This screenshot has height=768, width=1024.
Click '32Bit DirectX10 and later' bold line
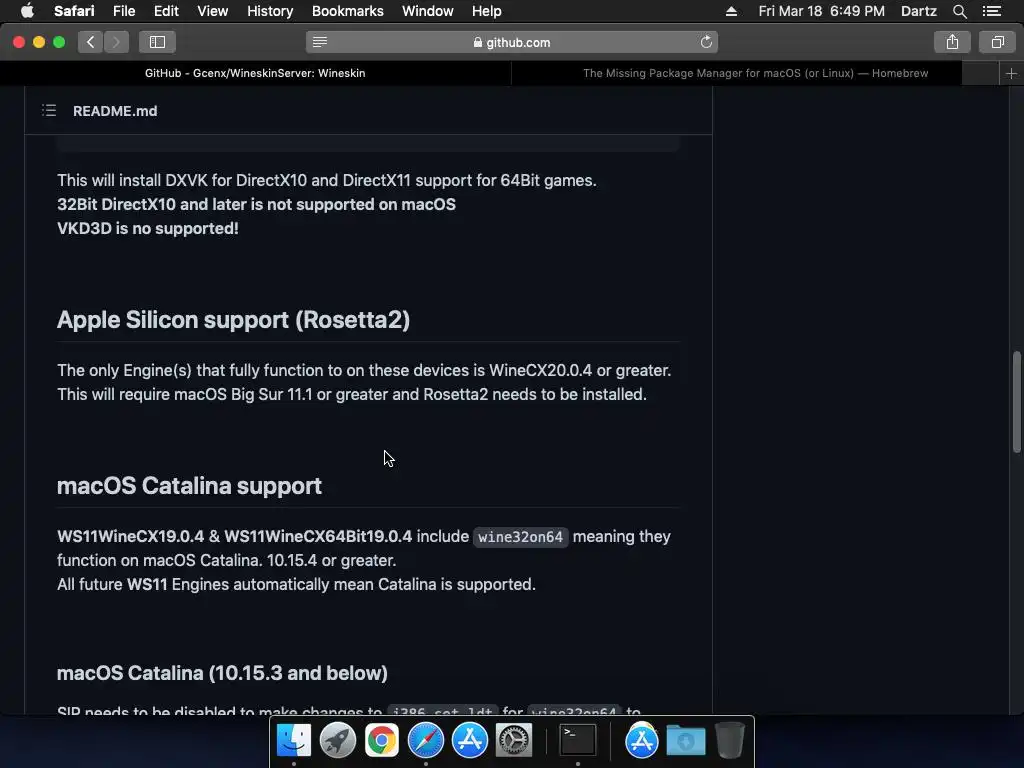(256, 204)
